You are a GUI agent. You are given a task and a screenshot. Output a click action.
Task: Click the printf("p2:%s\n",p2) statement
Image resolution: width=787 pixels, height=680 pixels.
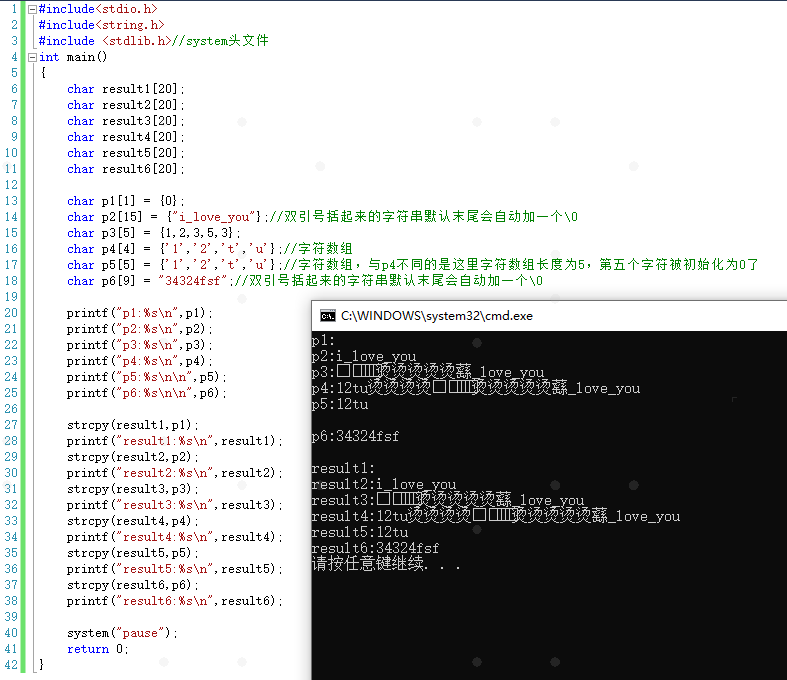coord(140,329)
